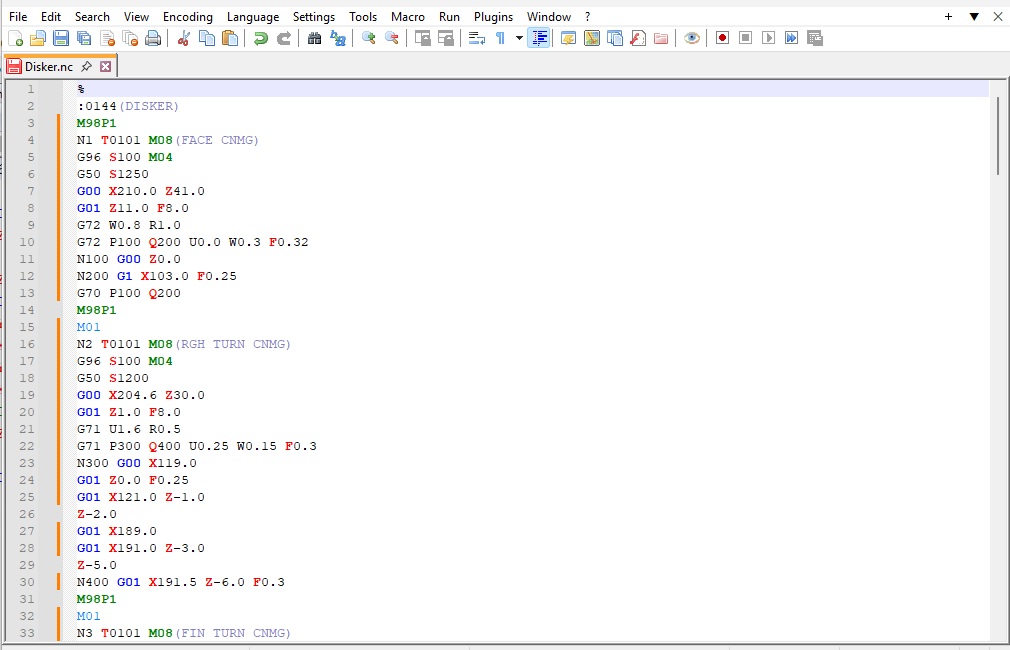Click the New file toolbar icon
1010x650 pixels.
[15, 38]
